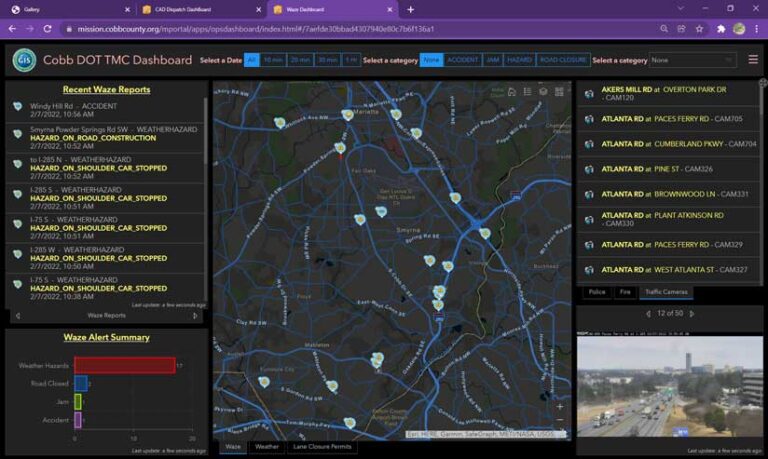Switch to the Weather map tab
This screenshot has width=768, height=459.
click(x=267, y=447)
